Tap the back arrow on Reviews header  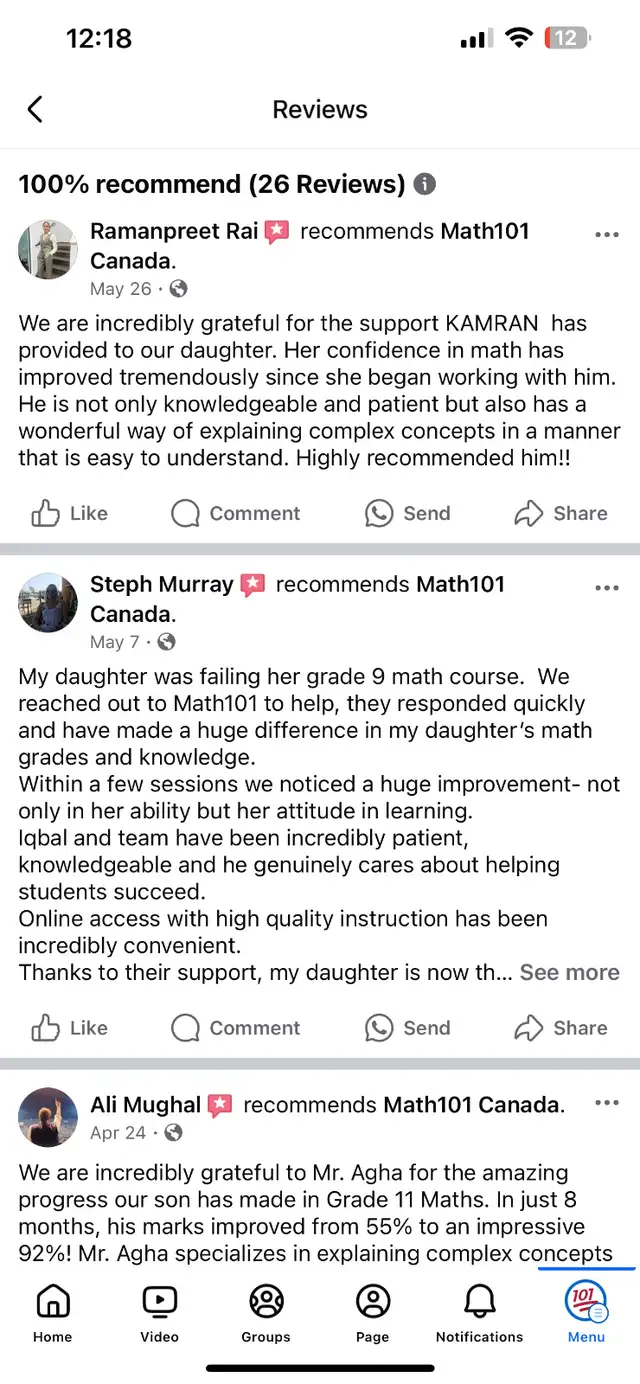pos(35,109)
